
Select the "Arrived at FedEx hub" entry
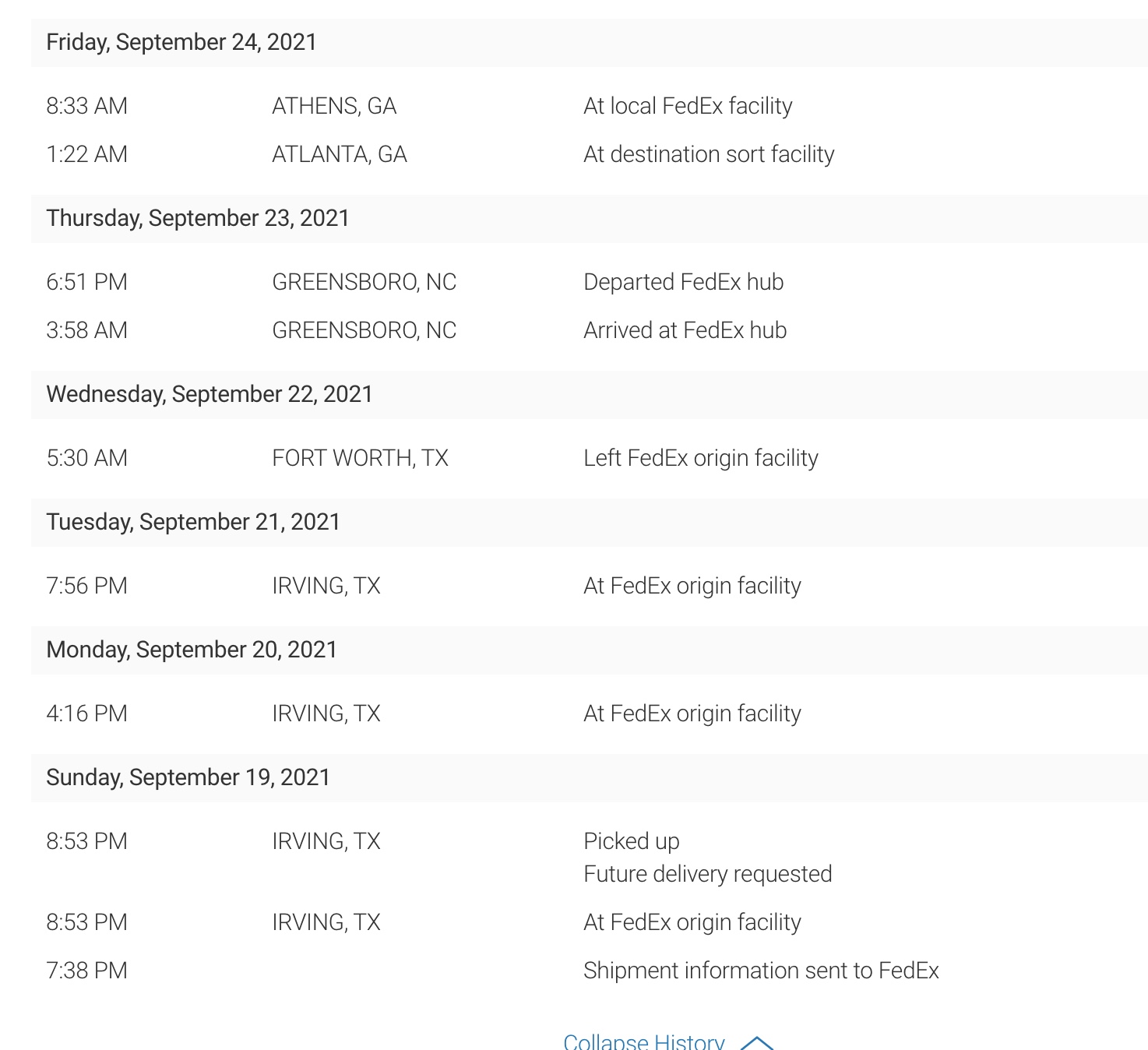pyautogui.click(x=685, y=330)
